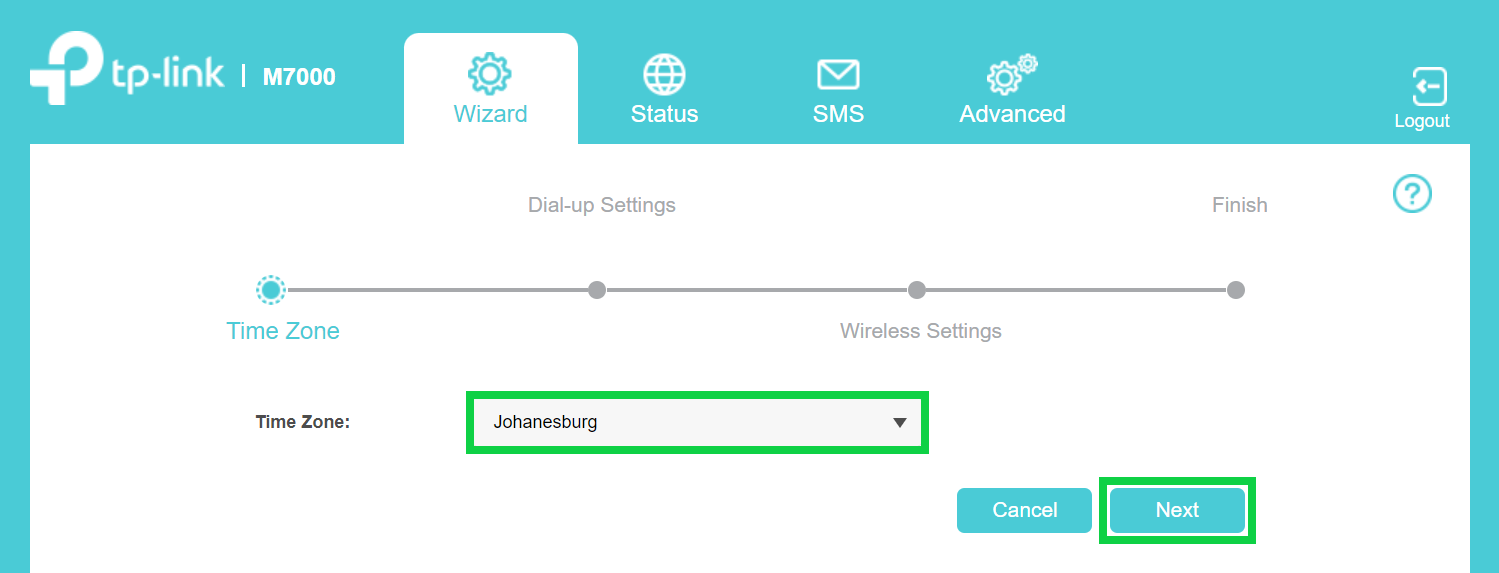Viewport: 1499px width, 573px height.
Task: Click the Time Zone step marker
Action: coord(270,290)
